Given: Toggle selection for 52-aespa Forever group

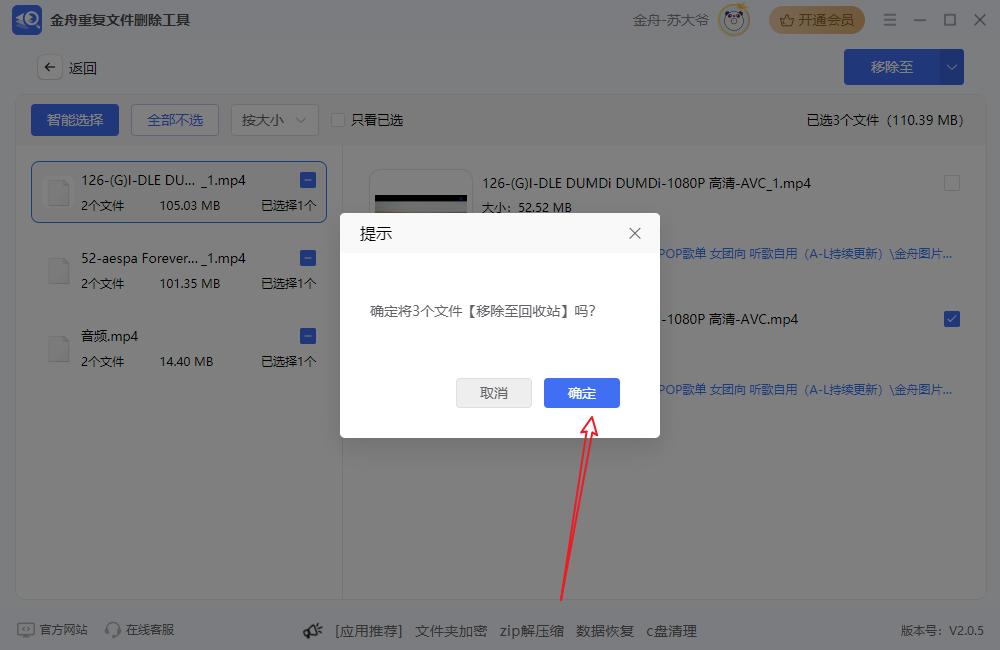Looking at the screenshot, I should pos(308,258).
